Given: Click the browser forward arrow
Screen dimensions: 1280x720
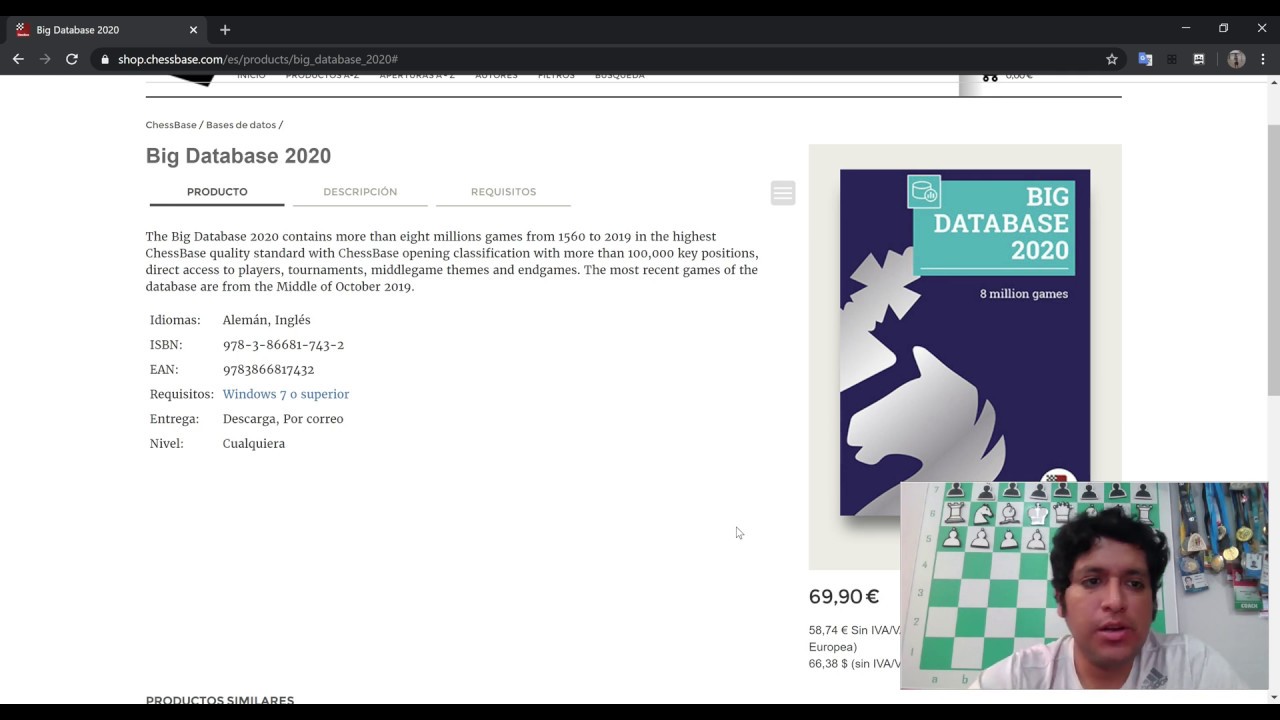Looking at the screenshot, I should coord(45,59).
